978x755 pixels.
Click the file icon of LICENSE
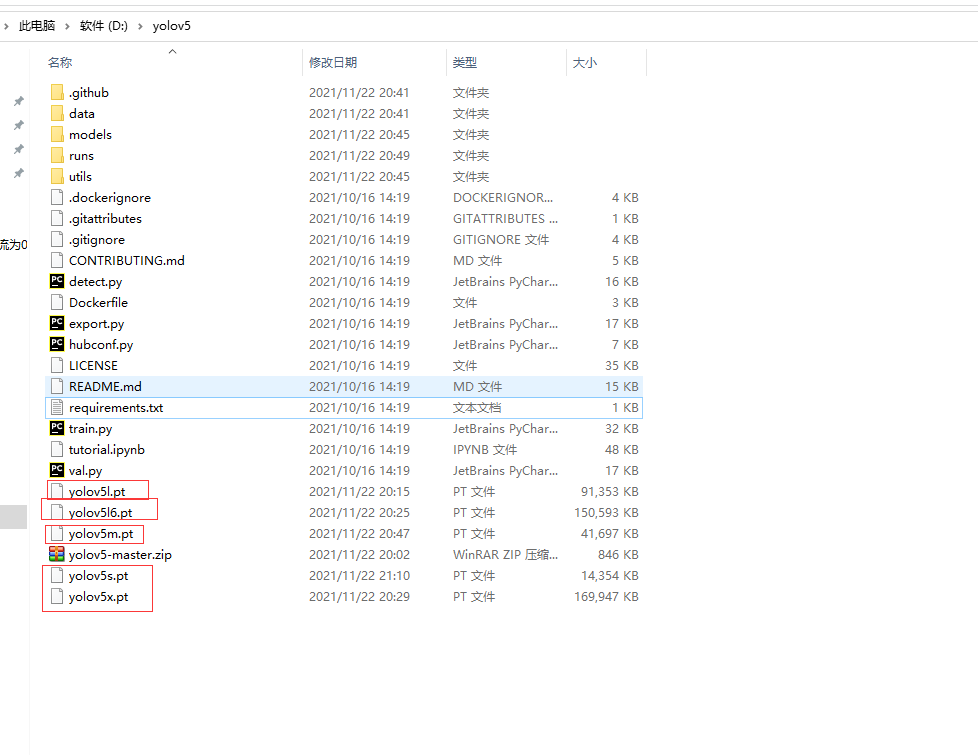pos(57,366)
